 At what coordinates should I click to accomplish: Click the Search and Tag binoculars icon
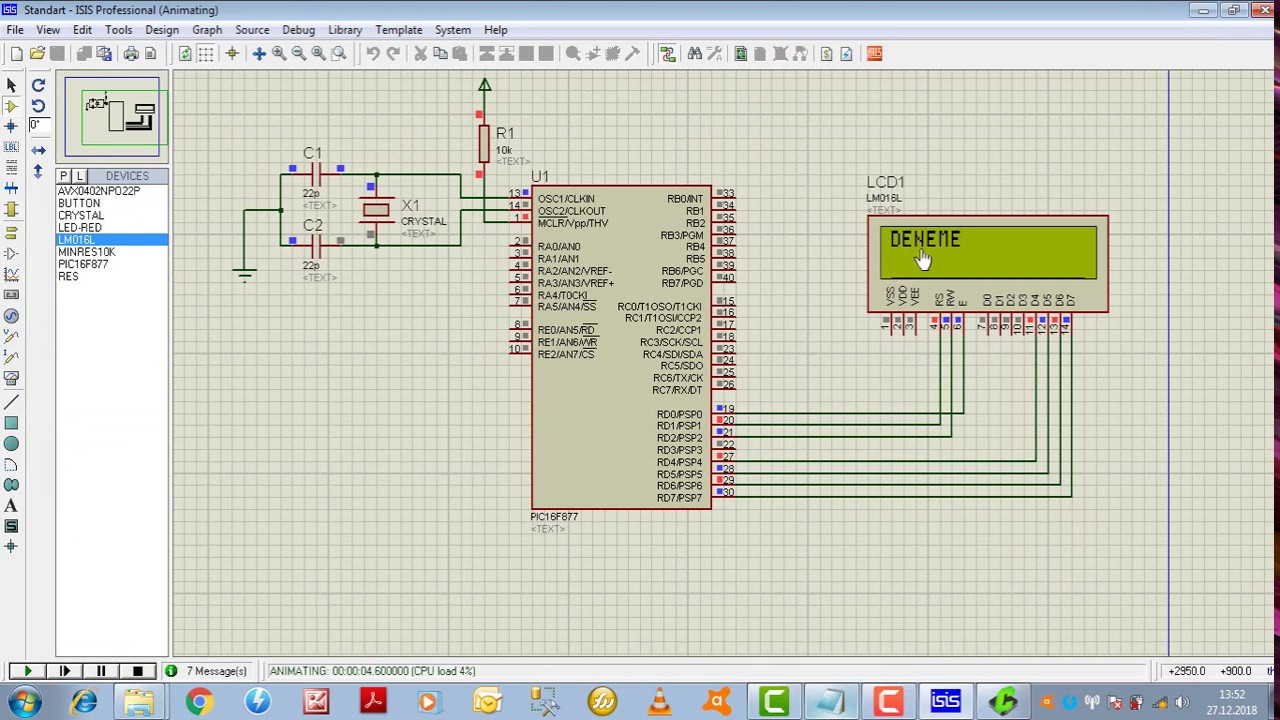coord(694,54)
